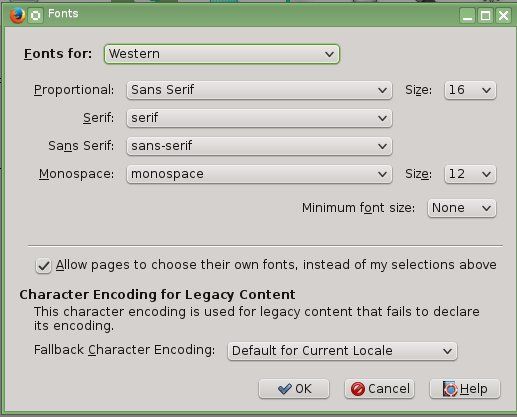The image size is (517, 417).
Task: Change monospace Size 12 dropdown
Action: click(470, 174)
